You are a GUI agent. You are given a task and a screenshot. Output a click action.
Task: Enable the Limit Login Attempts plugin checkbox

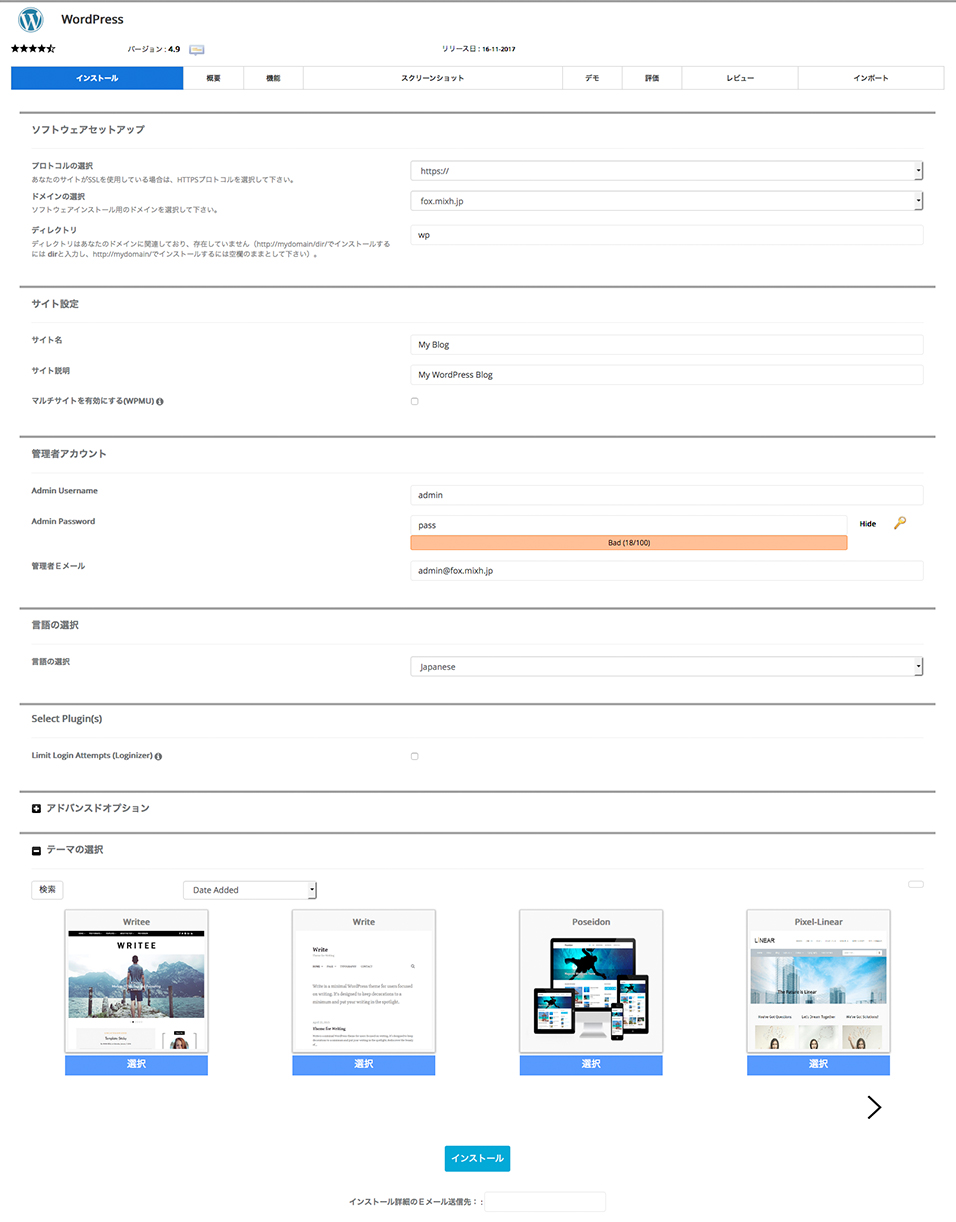tap(414, 756)
